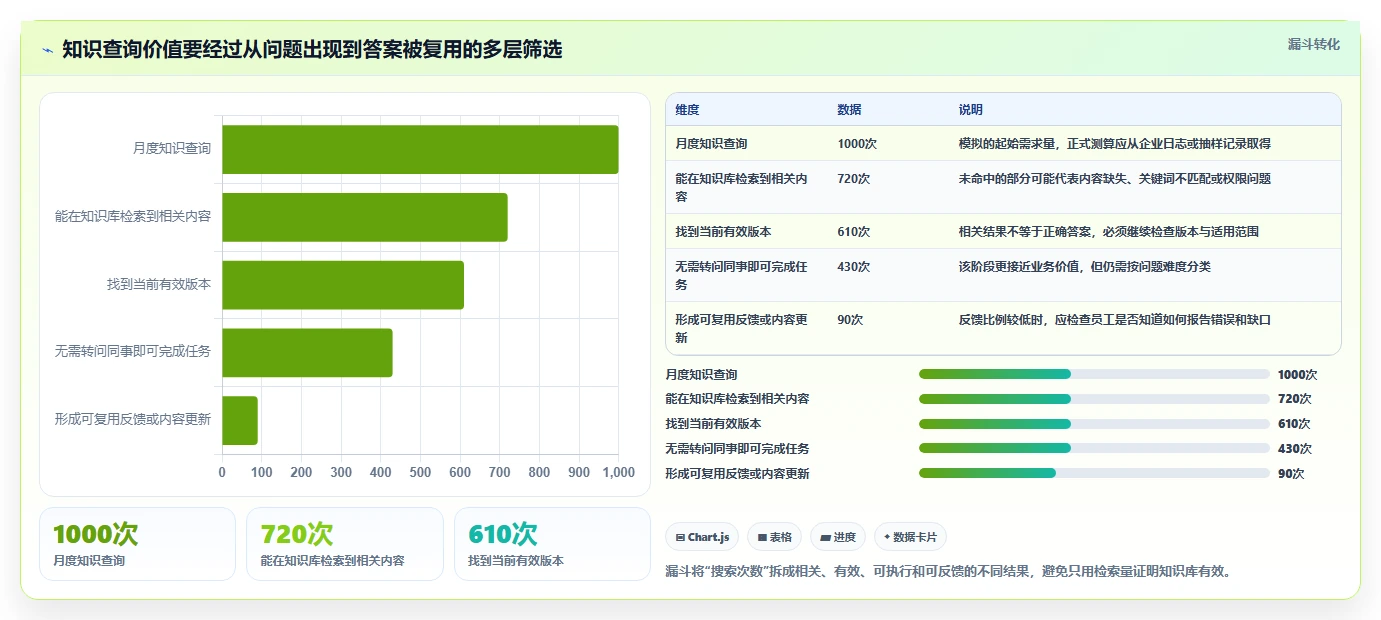Click the progress list label 月度知识查询
1381x620 pixels.
[701, 374]
